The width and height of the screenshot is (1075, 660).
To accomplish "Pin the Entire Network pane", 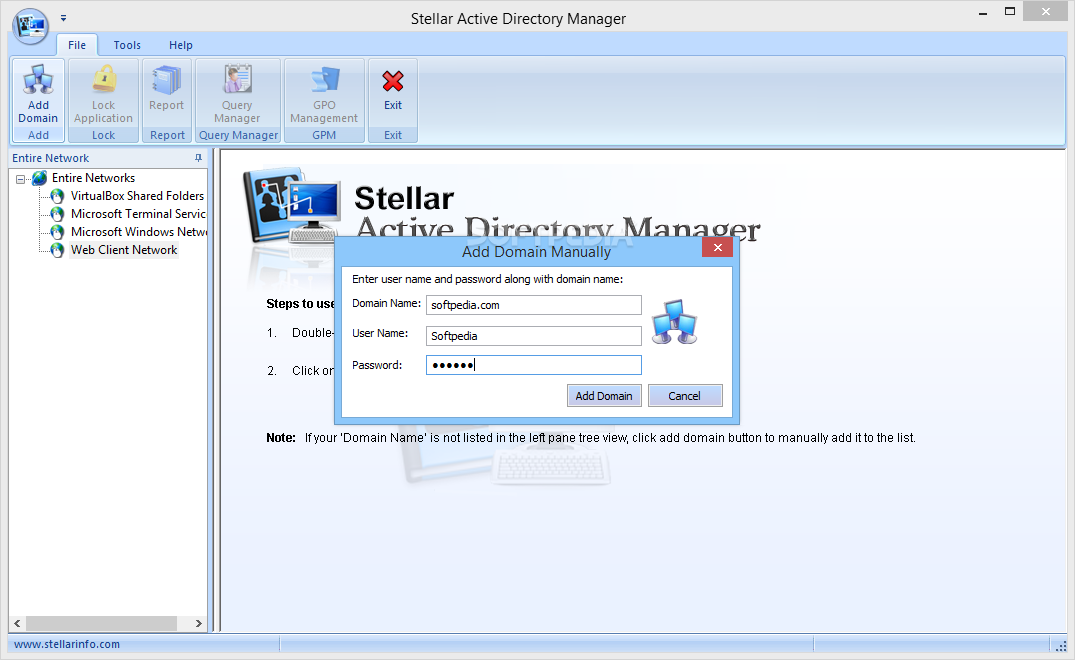I will point(198,158).
